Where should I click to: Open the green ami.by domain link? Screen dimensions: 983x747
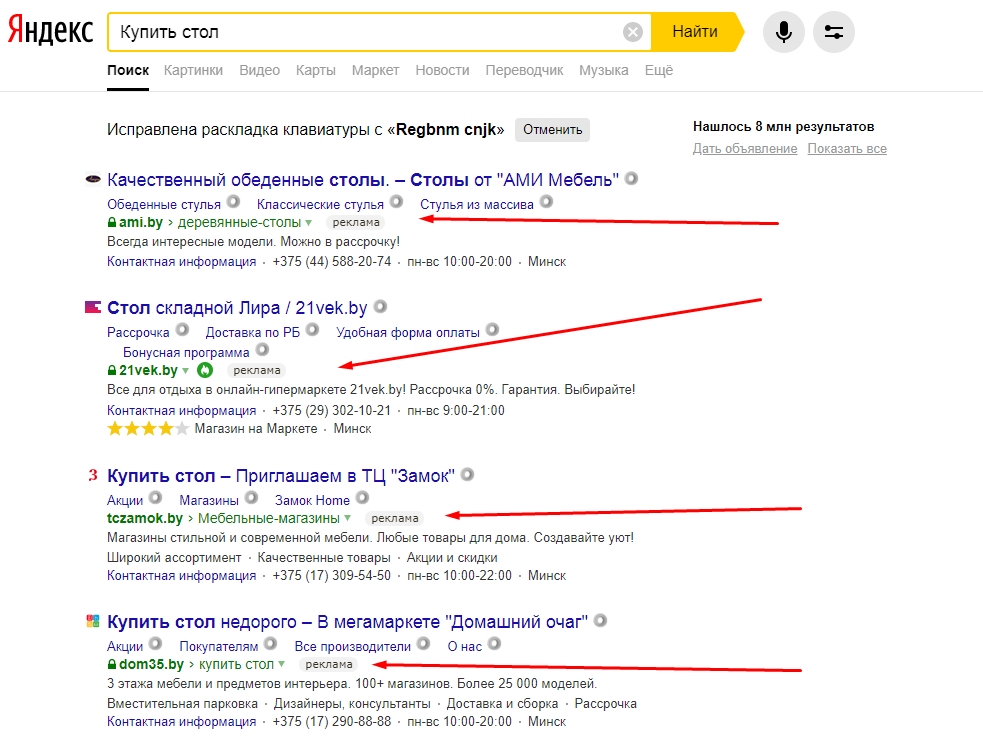click(140, 222)
